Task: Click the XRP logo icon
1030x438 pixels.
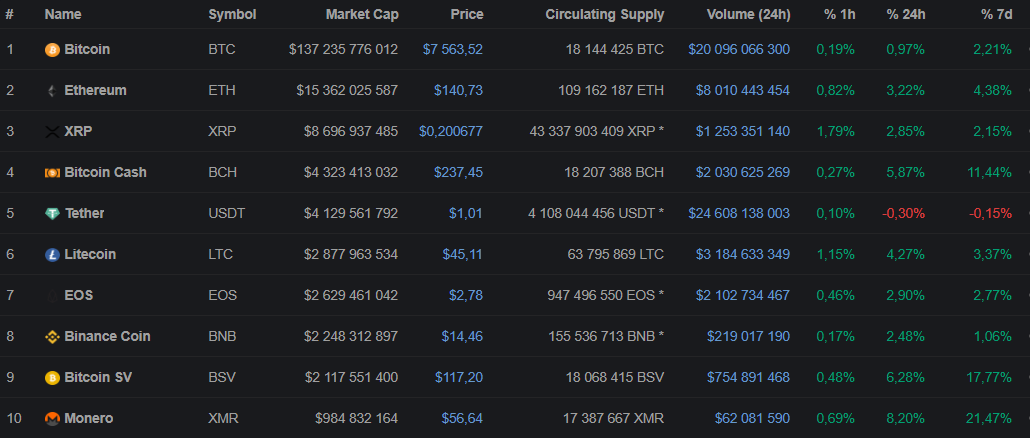Action: click(52, 131)
